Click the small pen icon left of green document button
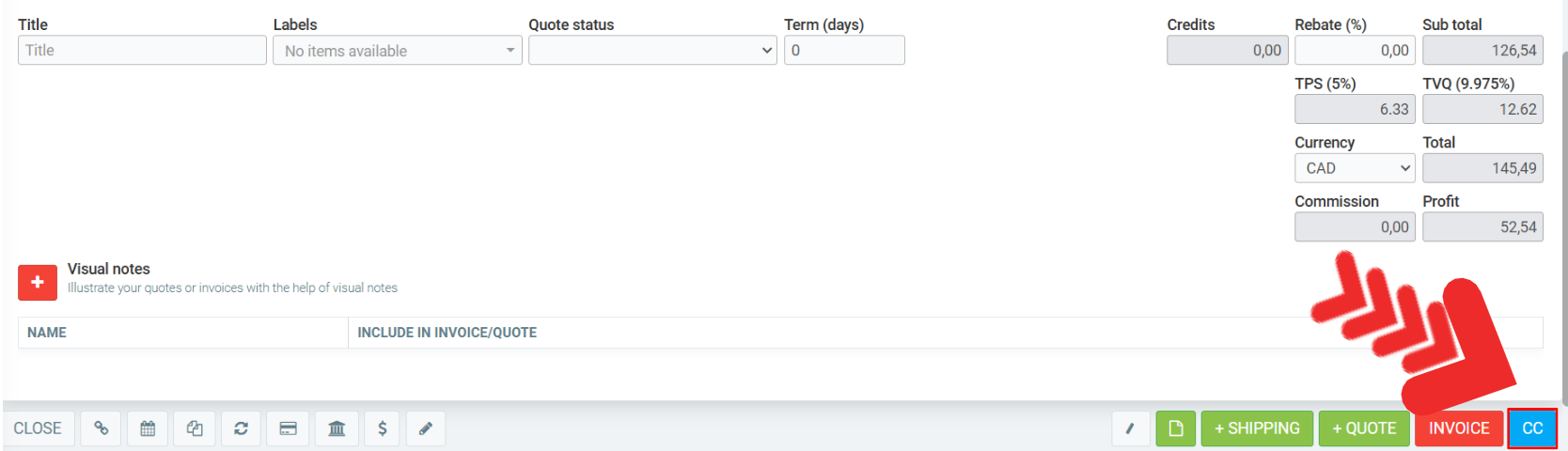 coord(1130,428)
